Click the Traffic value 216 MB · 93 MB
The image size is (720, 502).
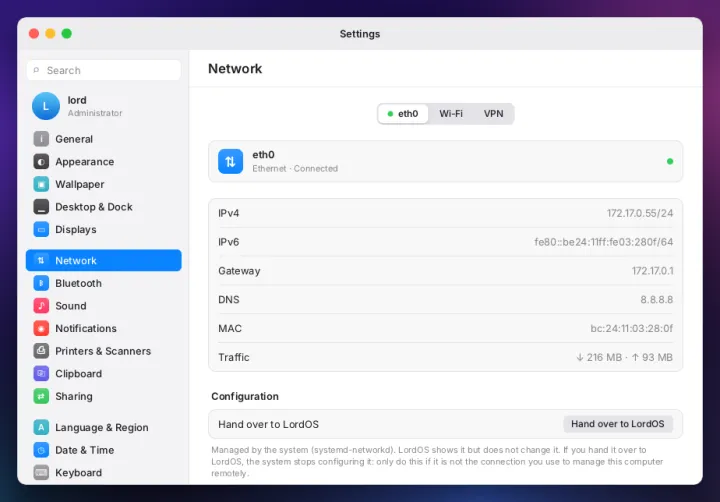pos(624,357)
